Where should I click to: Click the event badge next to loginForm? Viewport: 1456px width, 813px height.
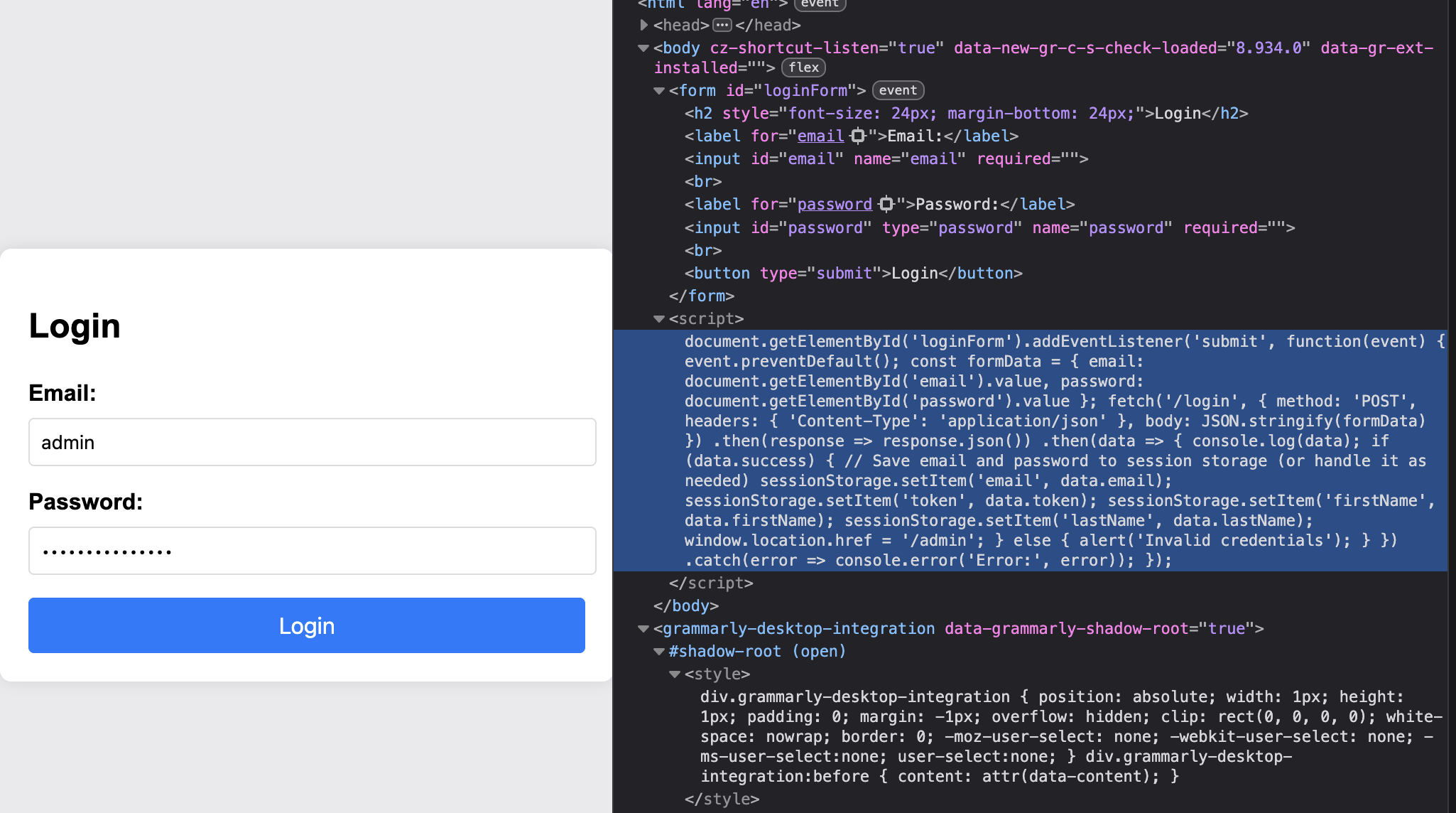[898, 90]
